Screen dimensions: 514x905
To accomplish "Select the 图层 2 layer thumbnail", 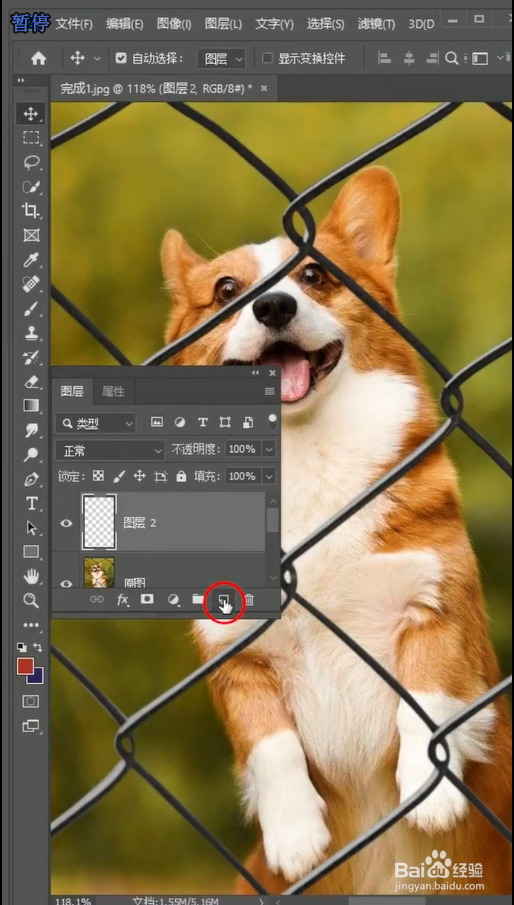I will pos(99,522).
